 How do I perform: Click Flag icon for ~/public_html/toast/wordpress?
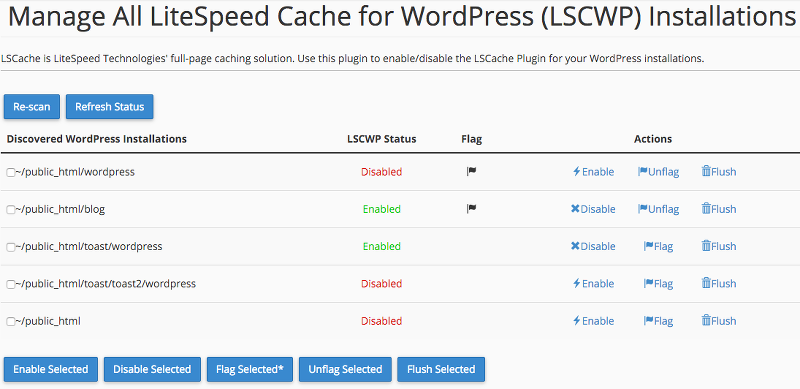coord(648,246)
